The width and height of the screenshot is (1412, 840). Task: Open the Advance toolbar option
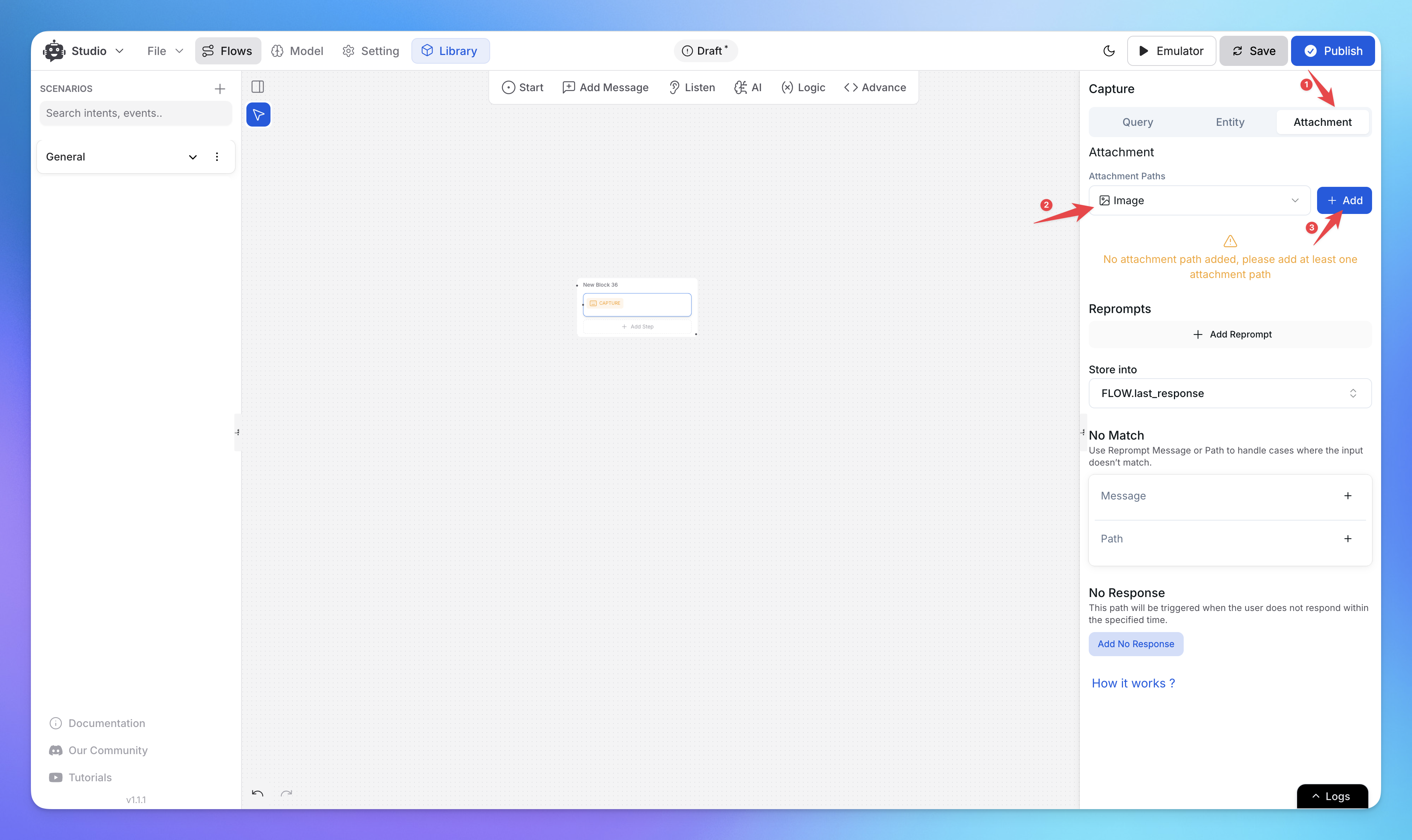pyautogui.click(x=875, y=87)
